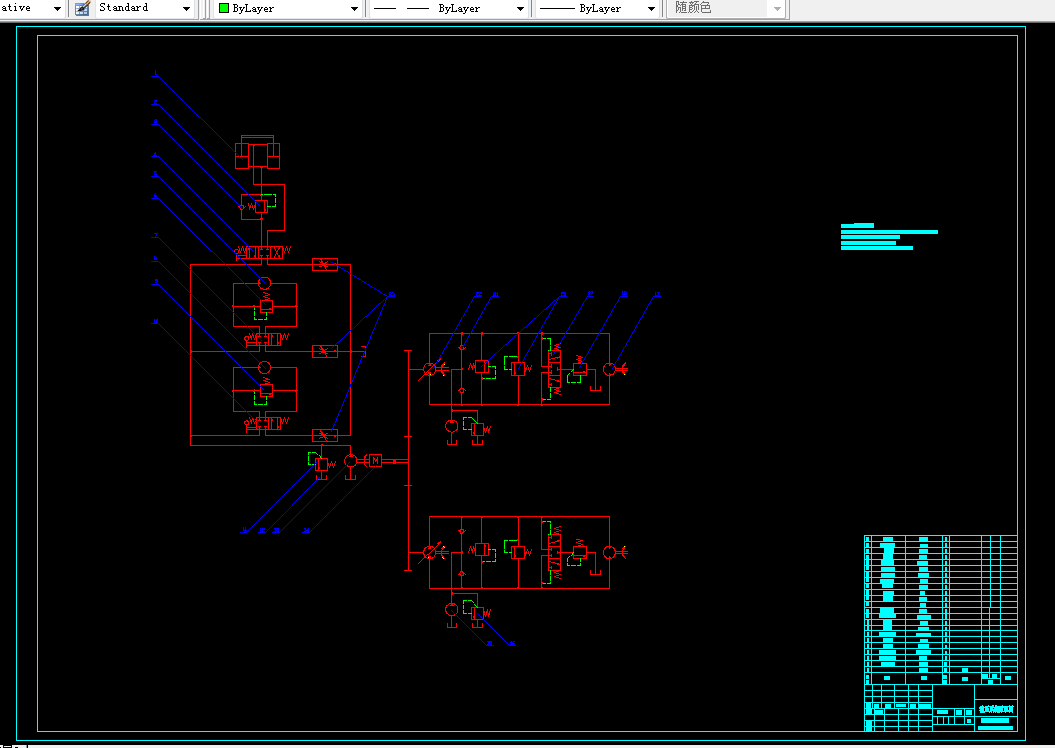This screenshot has height=748, width=1055.
Task: Click the greyed 随颜色 plot style dropdown
Action: [725, 9]
